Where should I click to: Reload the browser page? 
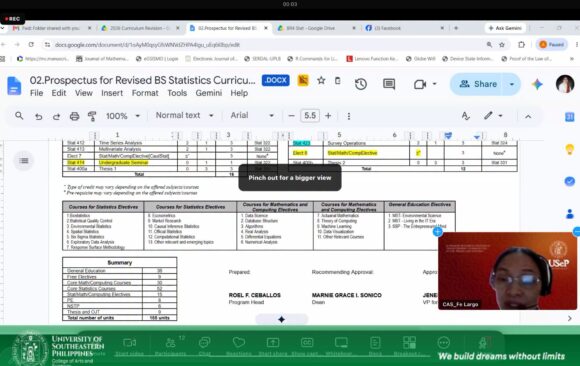pyautogui.click(x=31, y=44)
